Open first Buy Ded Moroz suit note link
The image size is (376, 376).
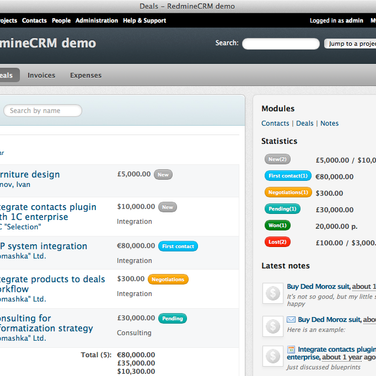pyautogui.click(x=318, y=287)
